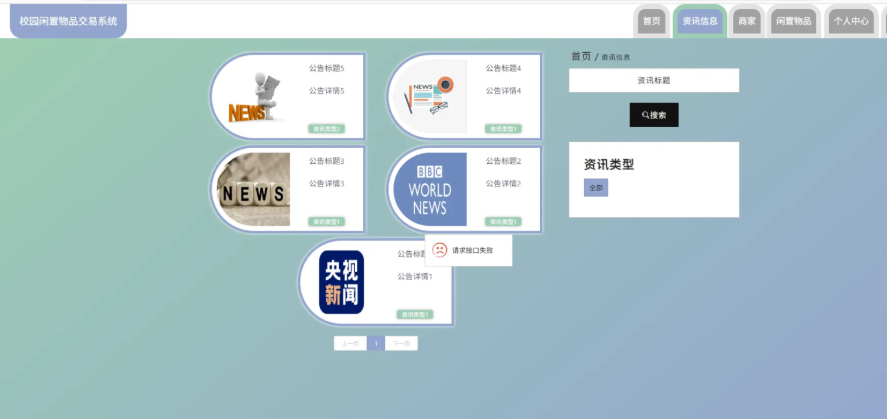Click the 上一页 pagination button

350,343
